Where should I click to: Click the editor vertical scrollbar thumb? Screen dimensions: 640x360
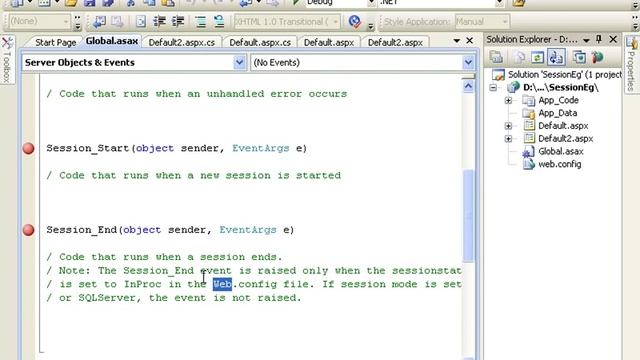[x=468, y=216]
